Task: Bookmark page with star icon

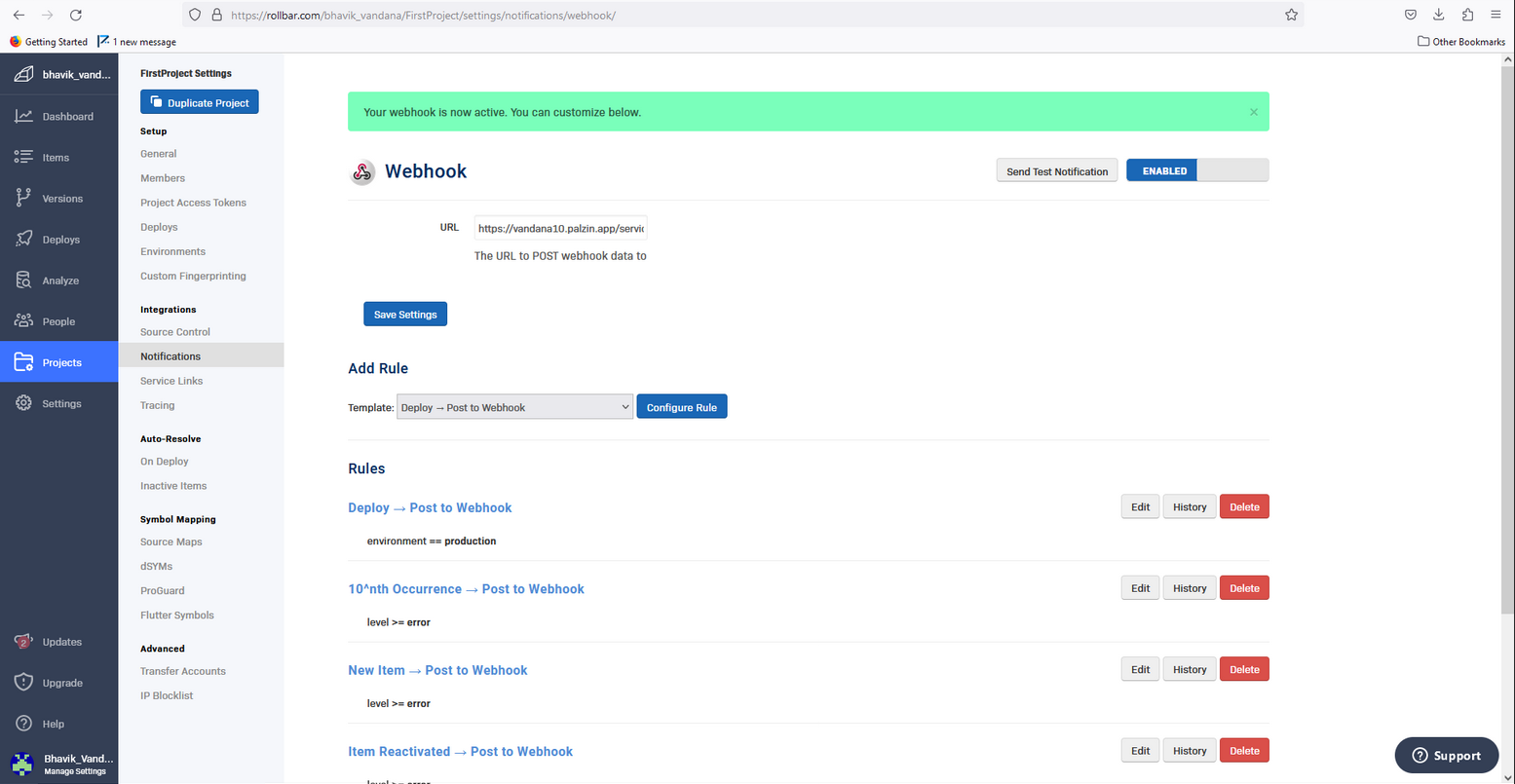Action: (1291, 15)
